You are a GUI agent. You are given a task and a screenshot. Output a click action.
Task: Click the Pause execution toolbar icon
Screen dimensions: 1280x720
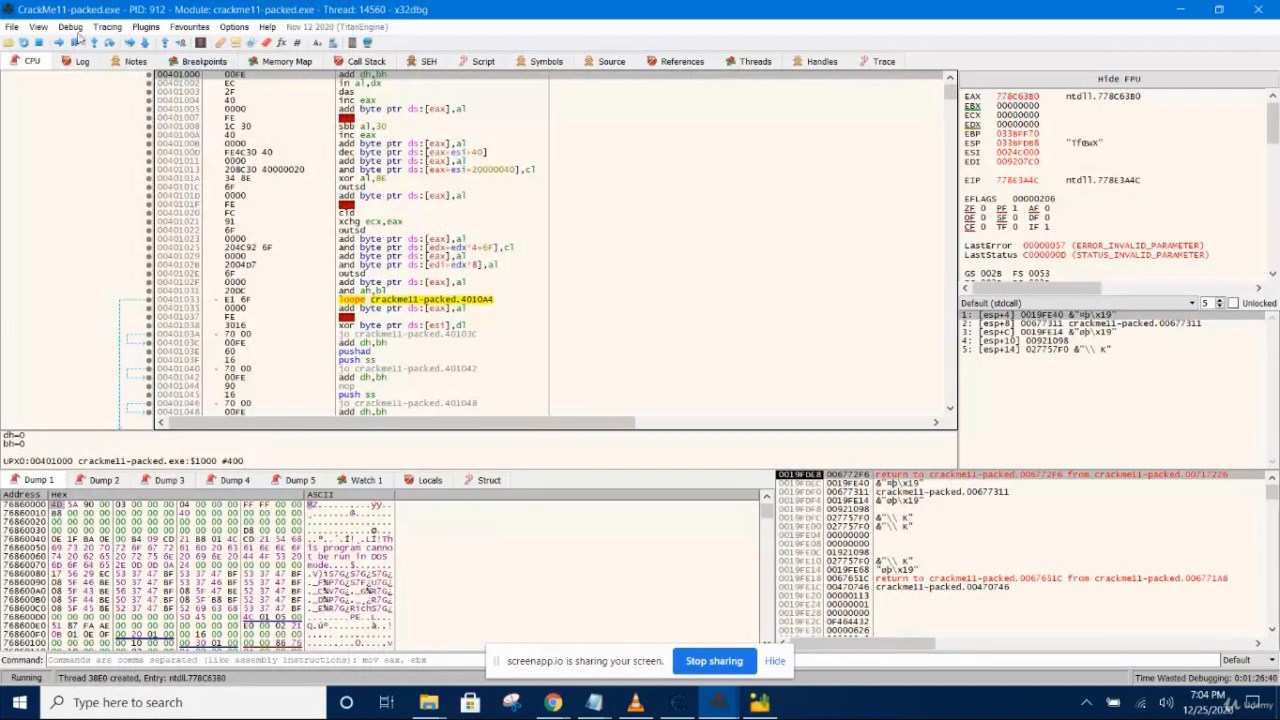click(x=72, y=43)
